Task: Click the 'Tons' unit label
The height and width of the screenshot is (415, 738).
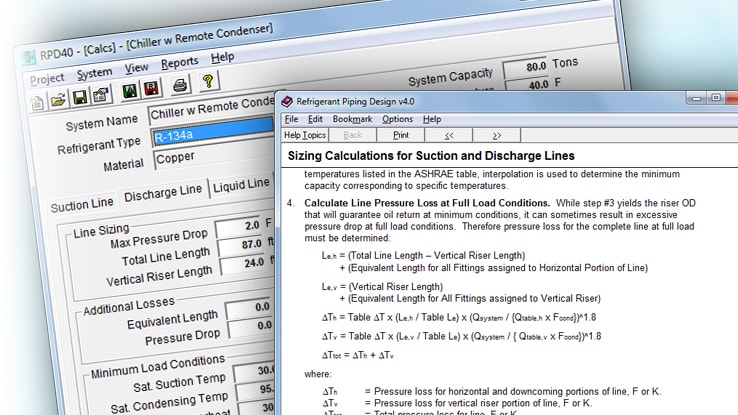Action: [565, 63]
